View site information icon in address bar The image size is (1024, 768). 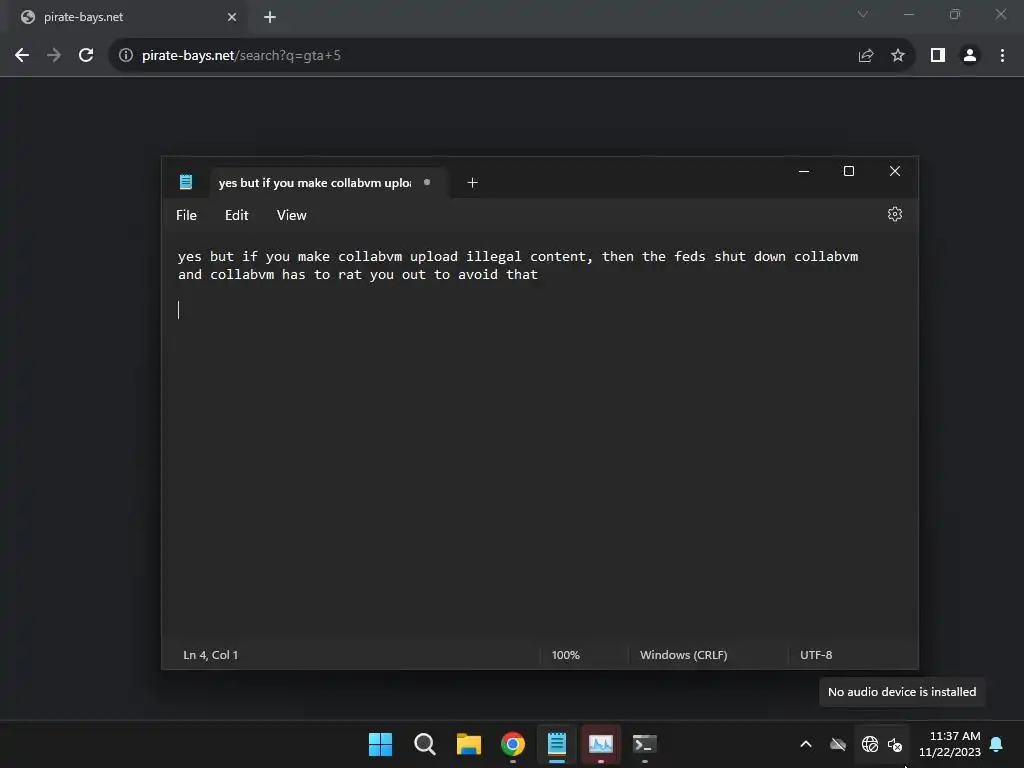click(x=125, y=56)
